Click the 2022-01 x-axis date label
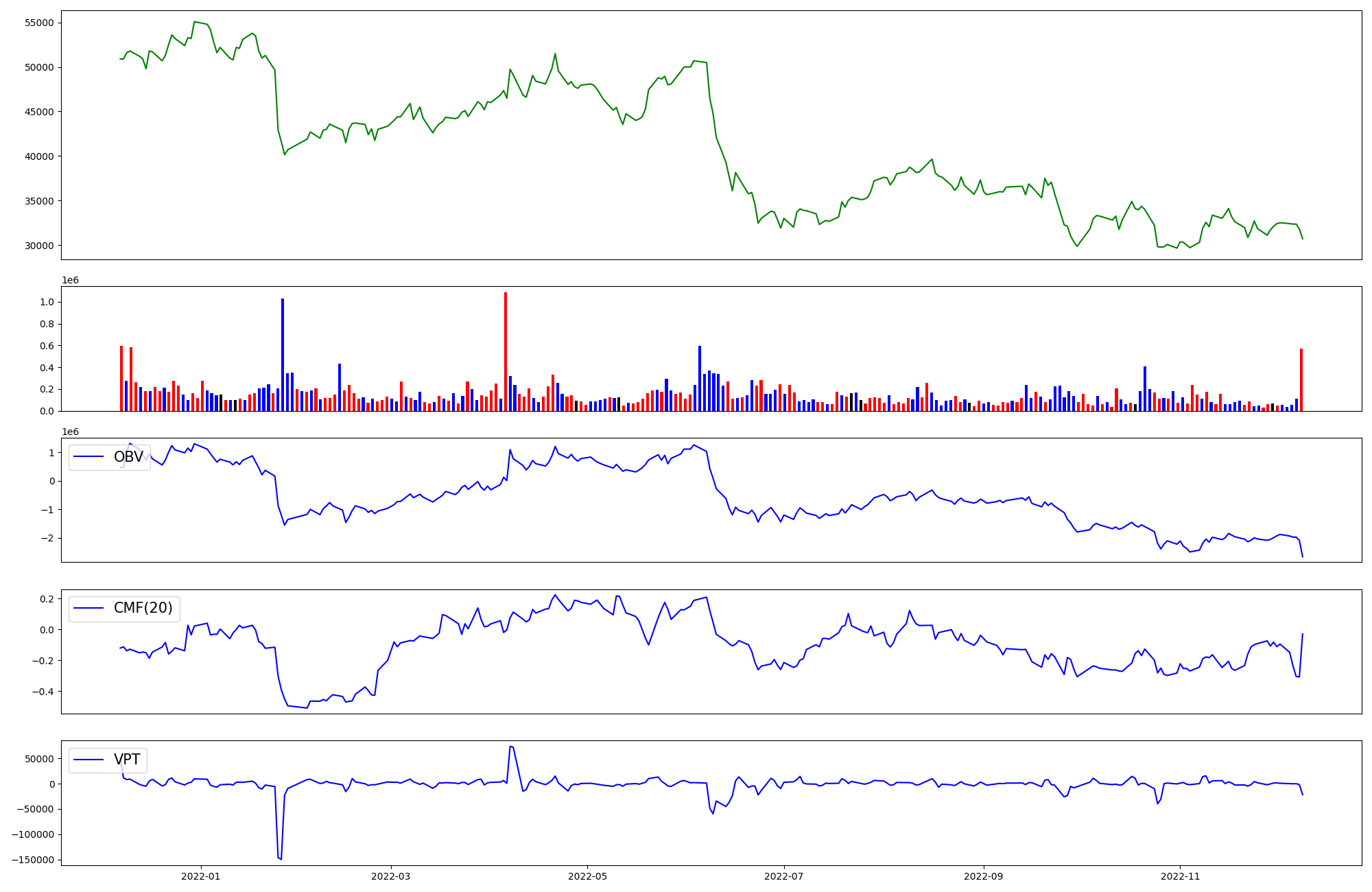 pyautogui.click(x=201, y=876)
